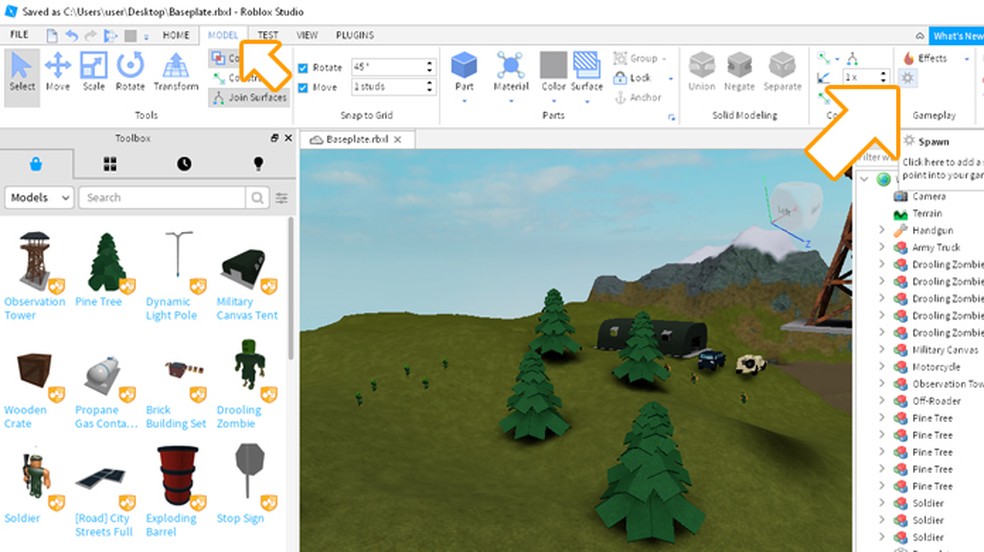Switch to the TEST ribbon tab

pyautogui.click(x=268, y=35)
